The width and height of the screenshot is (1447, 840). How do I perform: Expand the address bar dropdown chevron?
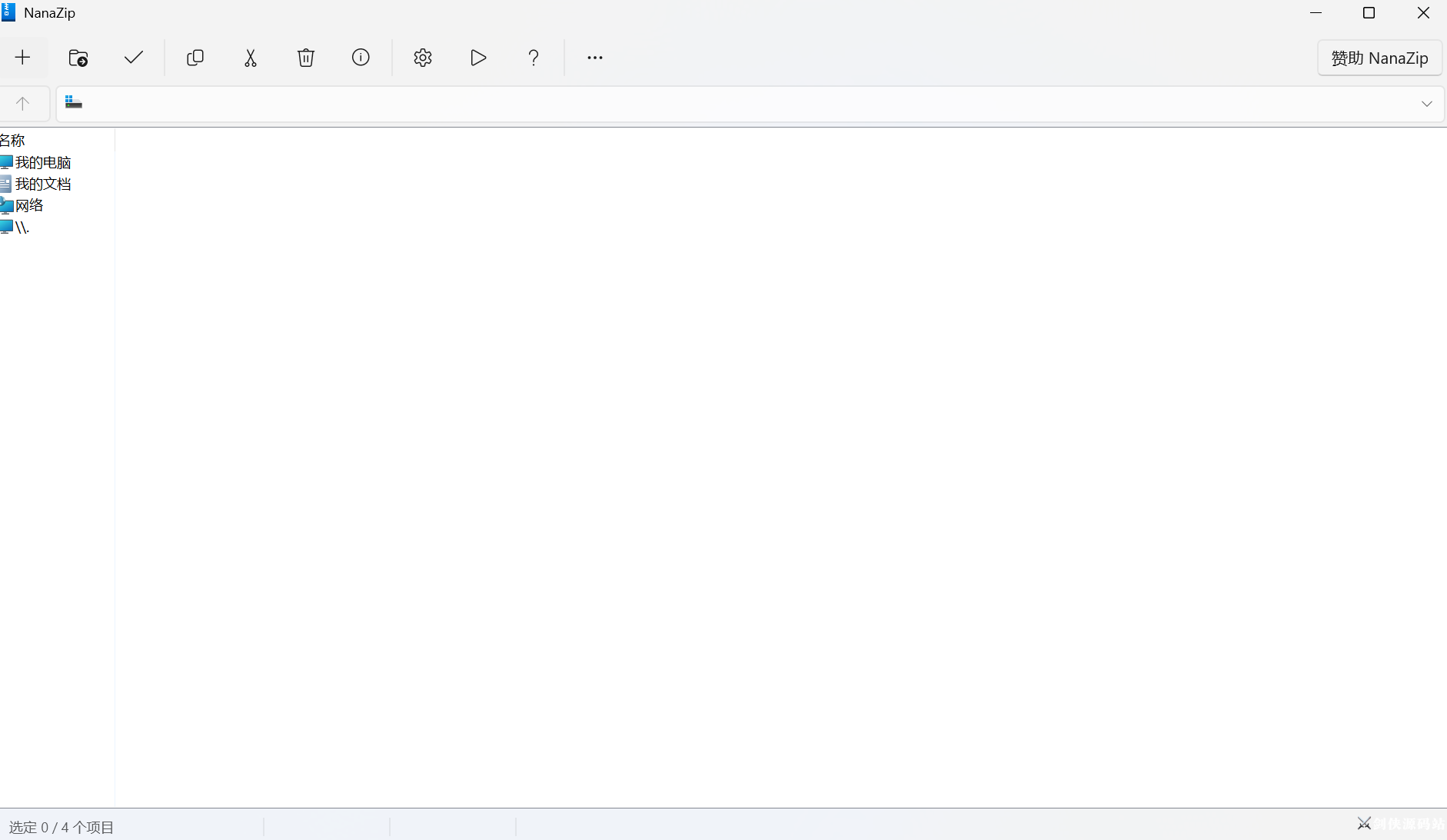(1427, 104)
